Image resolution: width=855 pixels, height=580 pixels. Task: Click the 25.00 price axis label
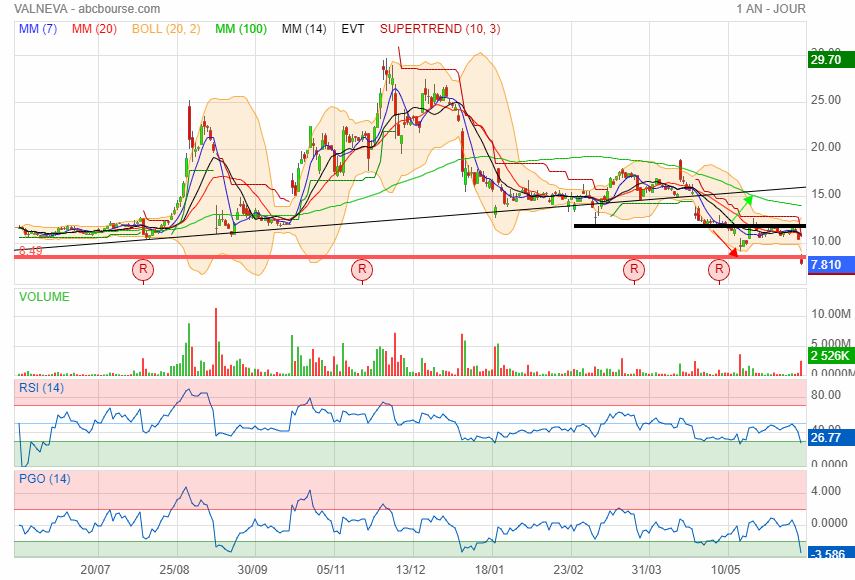coord(826,100)
